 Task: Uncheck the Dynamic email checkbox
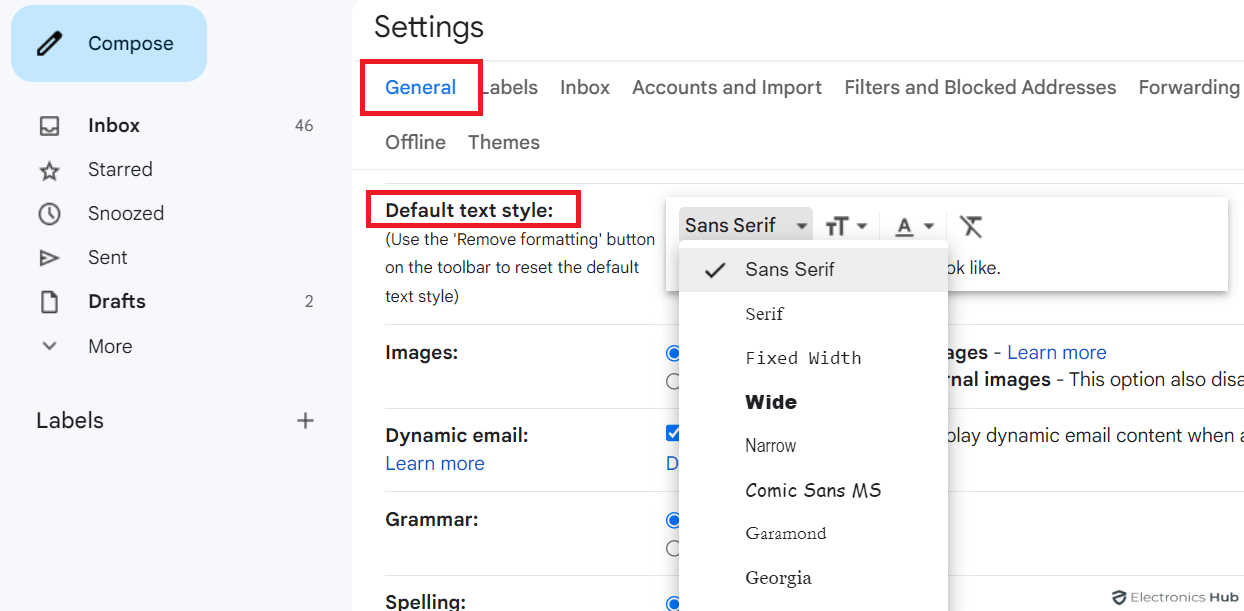pos(672,435)
